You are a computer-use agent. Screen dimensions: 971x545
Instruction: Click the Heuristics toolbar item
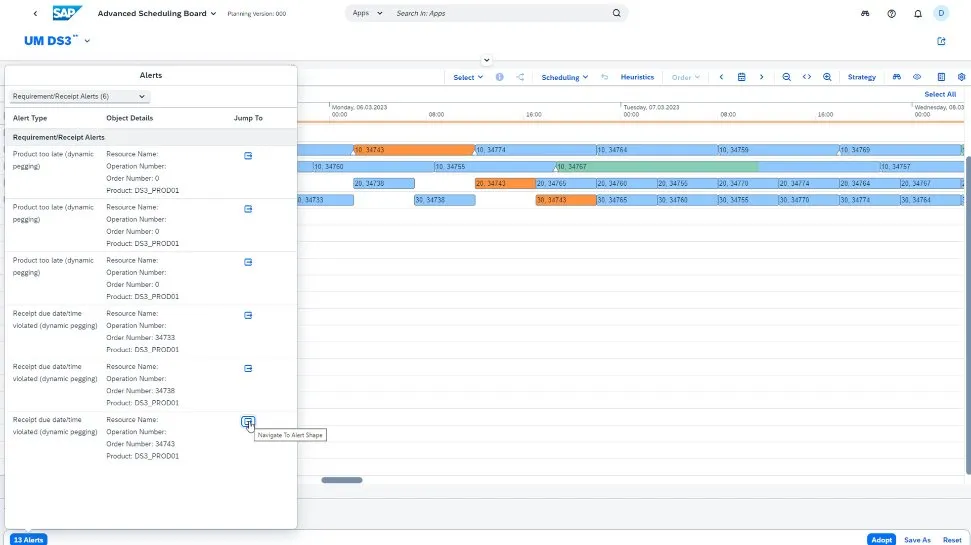(x=637, y=77)
